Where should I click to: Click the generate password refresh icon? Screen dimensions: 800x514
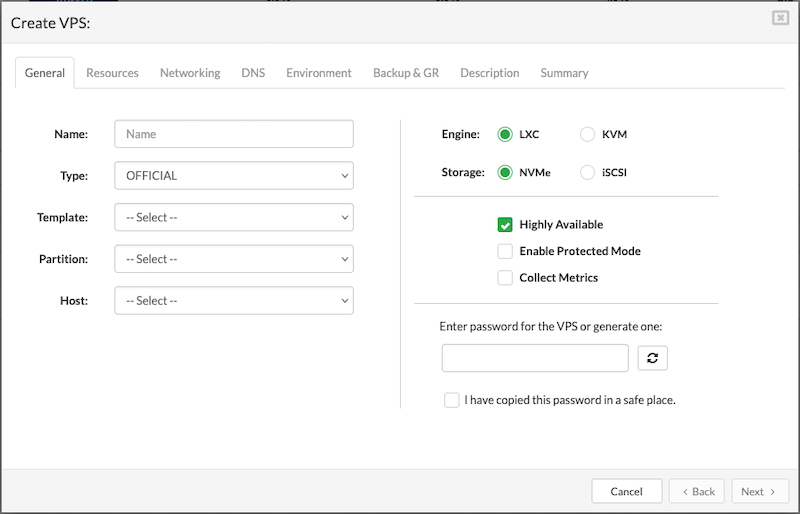coord(652,358)
